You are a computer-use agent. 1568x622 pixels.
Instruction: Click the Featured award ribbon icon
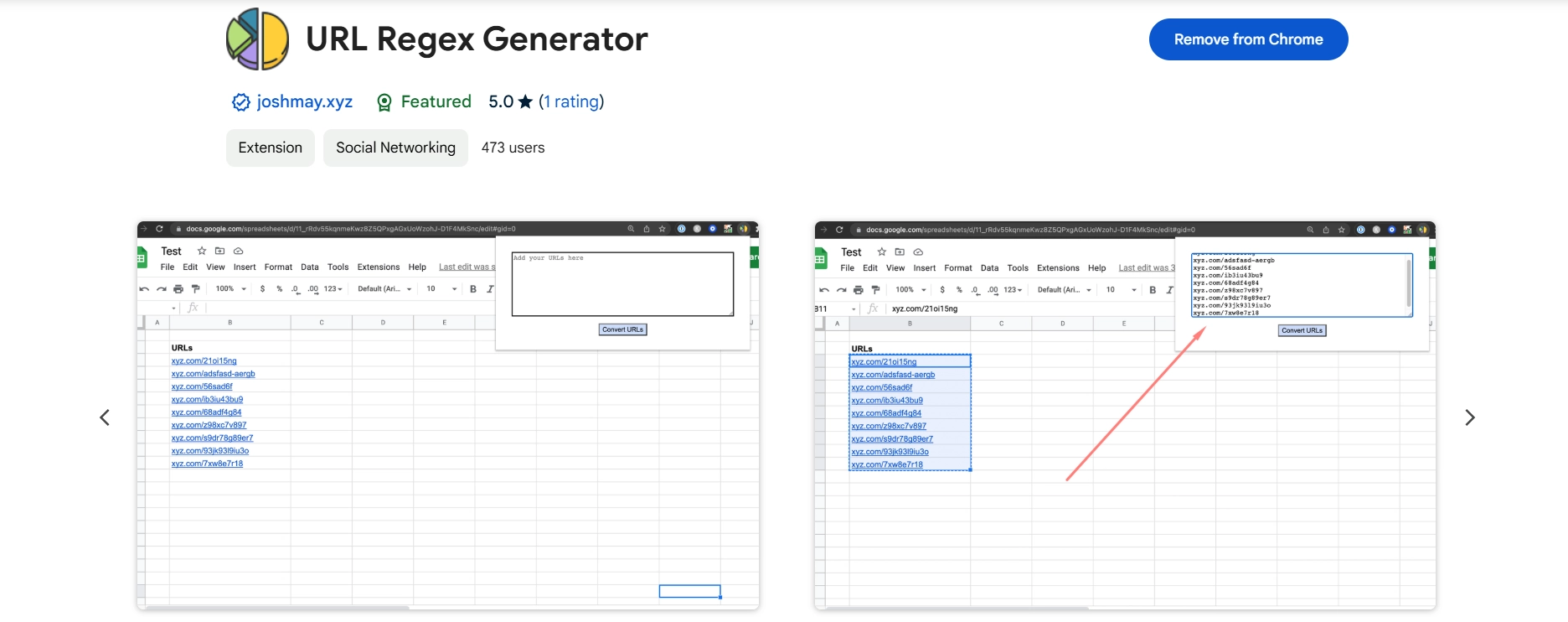point(384,102)
